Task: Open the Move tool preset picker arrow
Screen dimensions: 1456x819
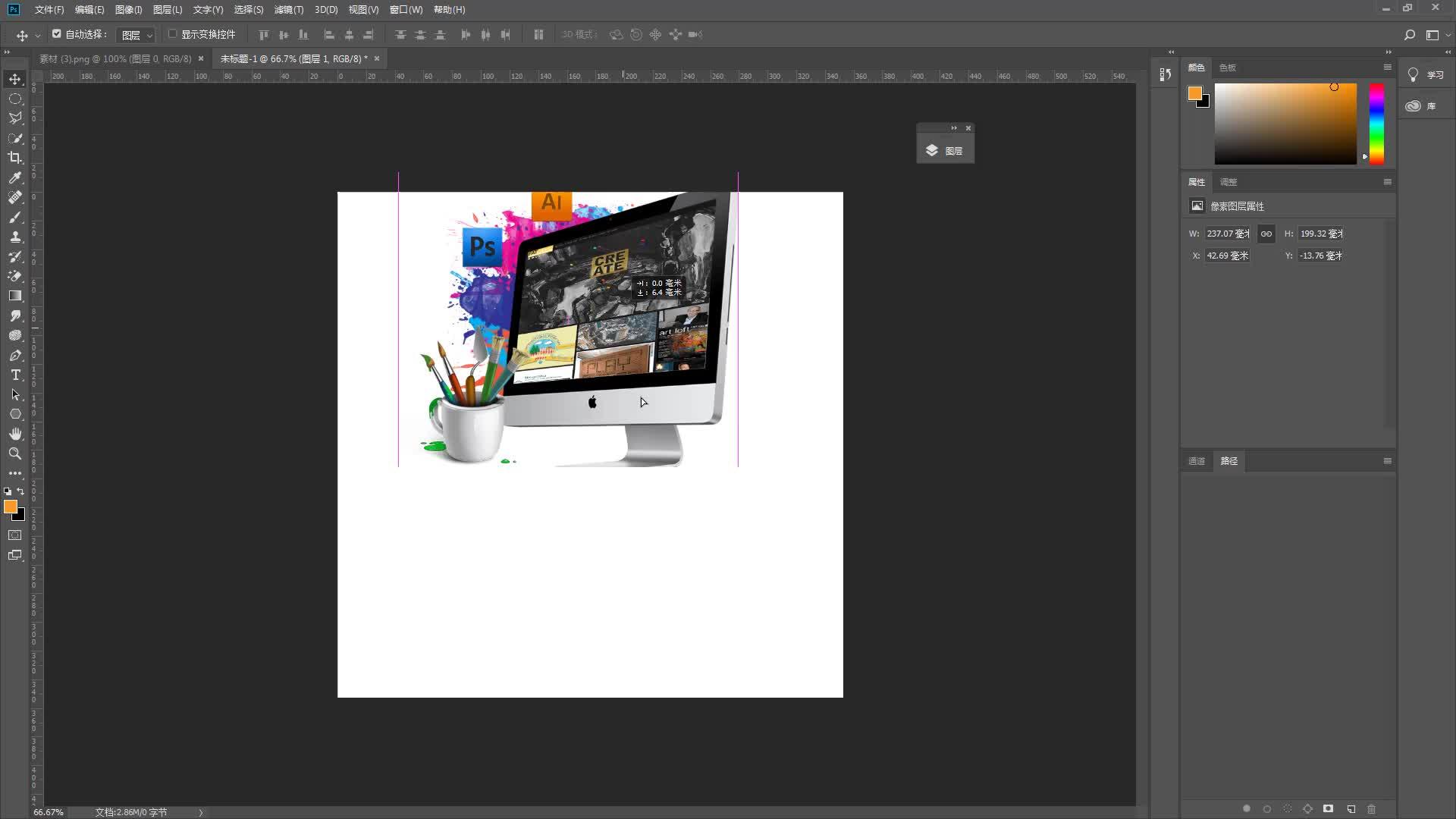Action: pos(38,36)
